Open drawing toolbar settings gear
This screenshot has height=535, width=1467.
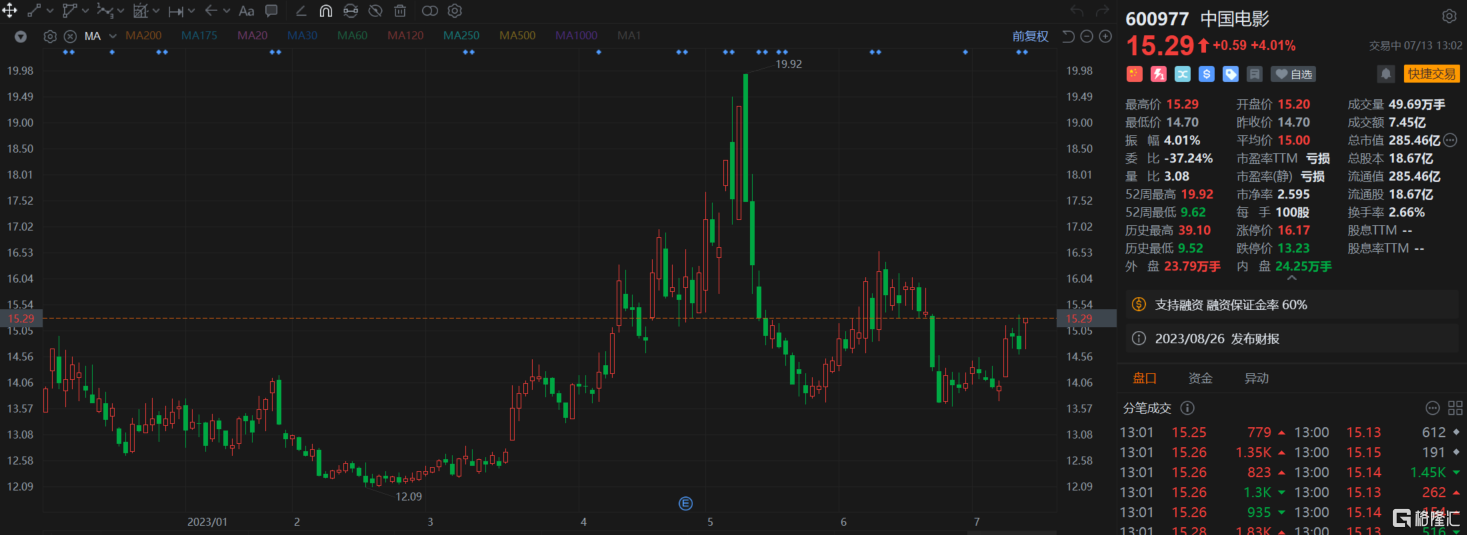pyautogui.click(x=455, y=11)
